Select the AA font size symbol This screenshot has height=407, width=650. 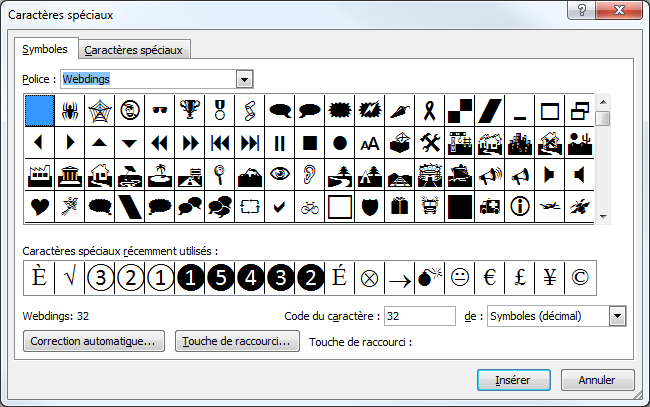(x=370, y=143)
